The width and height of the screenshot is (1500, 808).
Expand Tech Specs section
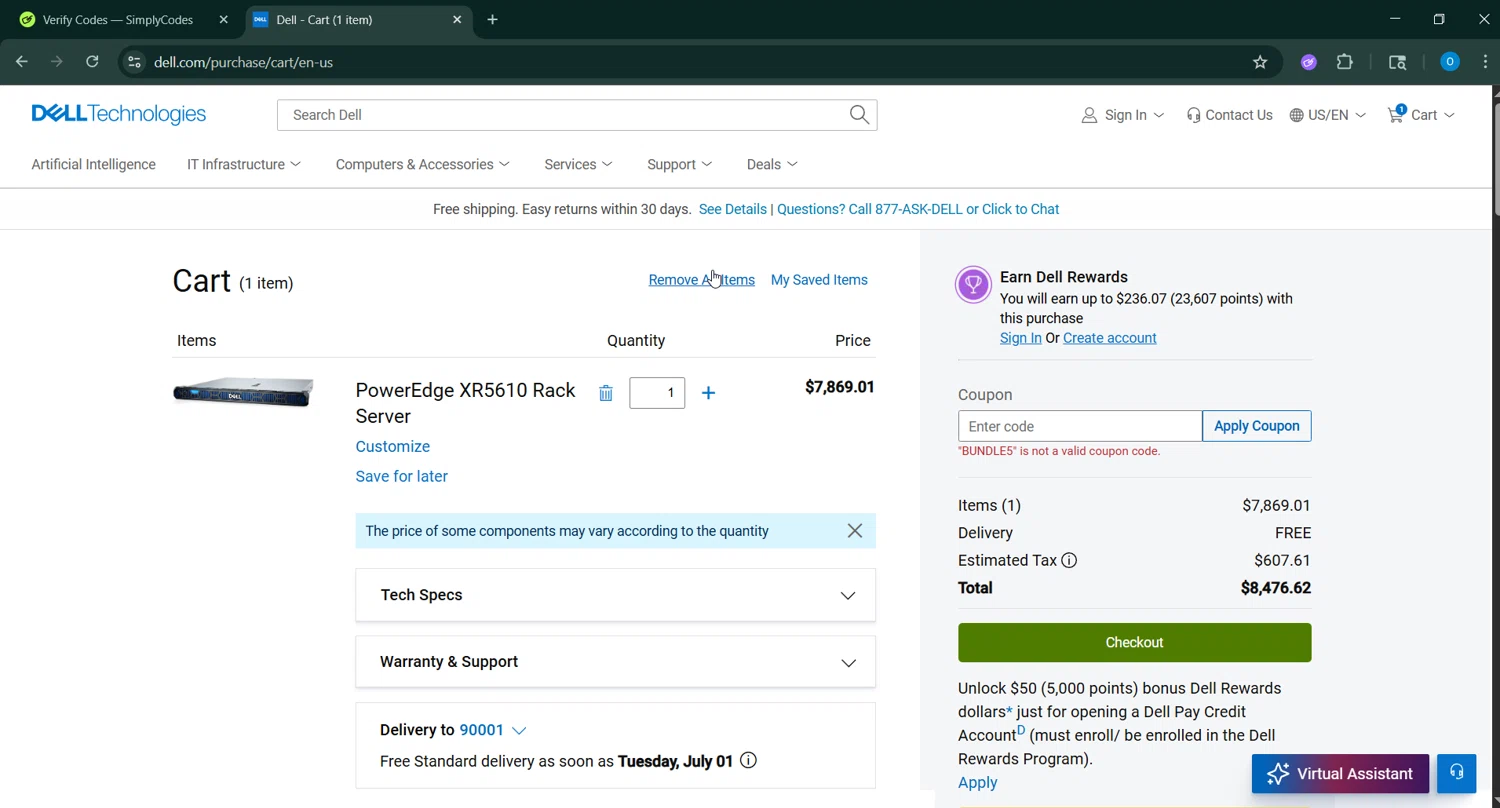tap(615, 595)
